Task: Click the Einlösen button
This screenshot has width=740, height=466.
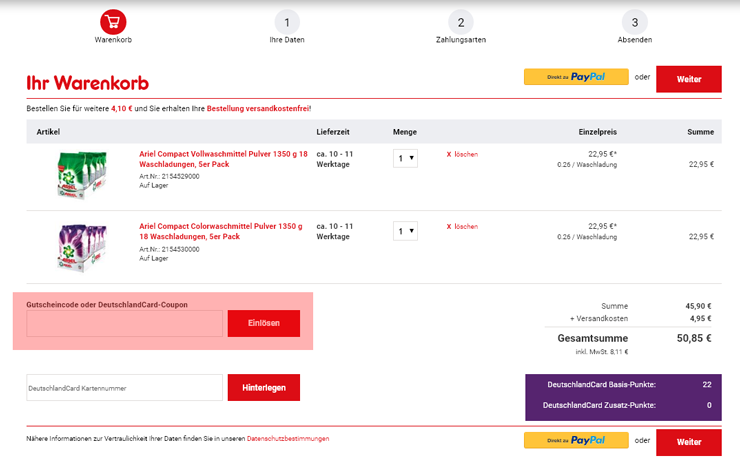Action: coord(264,323)
